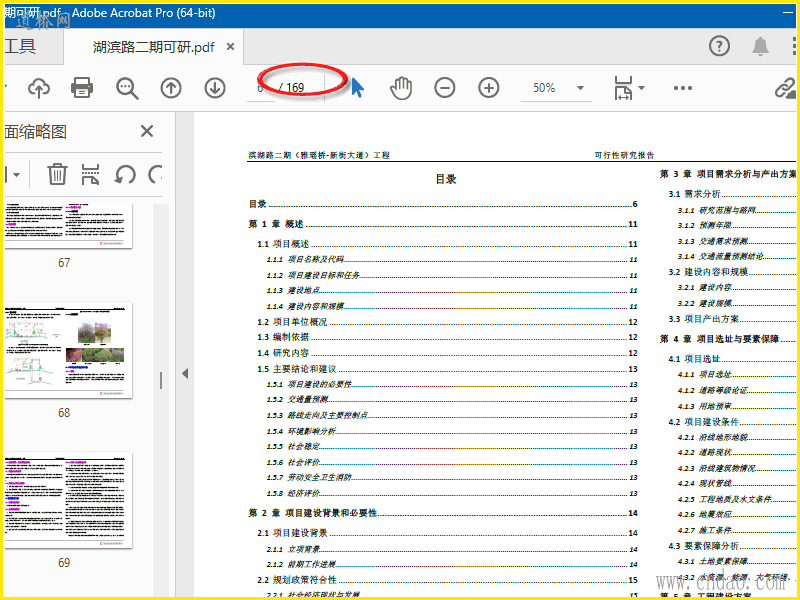
Task: Click the current page number field
Action: (260, 88)
